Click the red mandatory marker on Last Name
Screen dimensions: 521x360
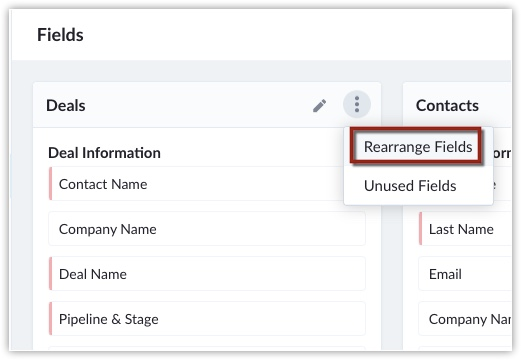[x=420, y=229]
